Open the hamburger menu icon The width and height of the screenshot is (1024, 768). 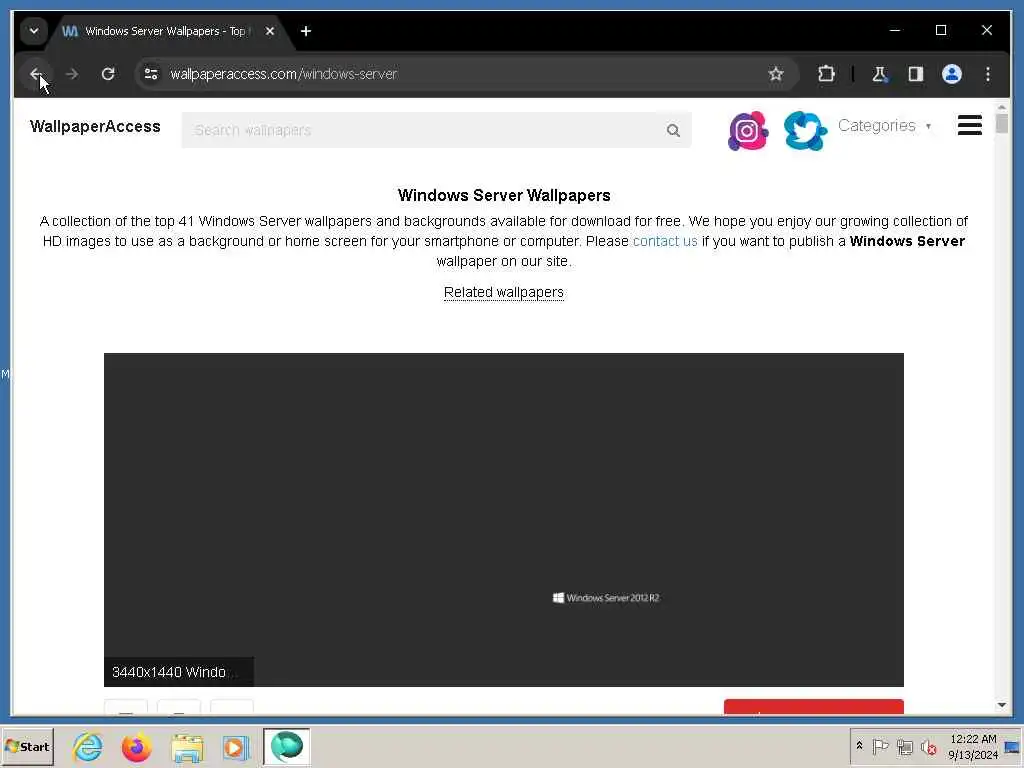(970, 125)
